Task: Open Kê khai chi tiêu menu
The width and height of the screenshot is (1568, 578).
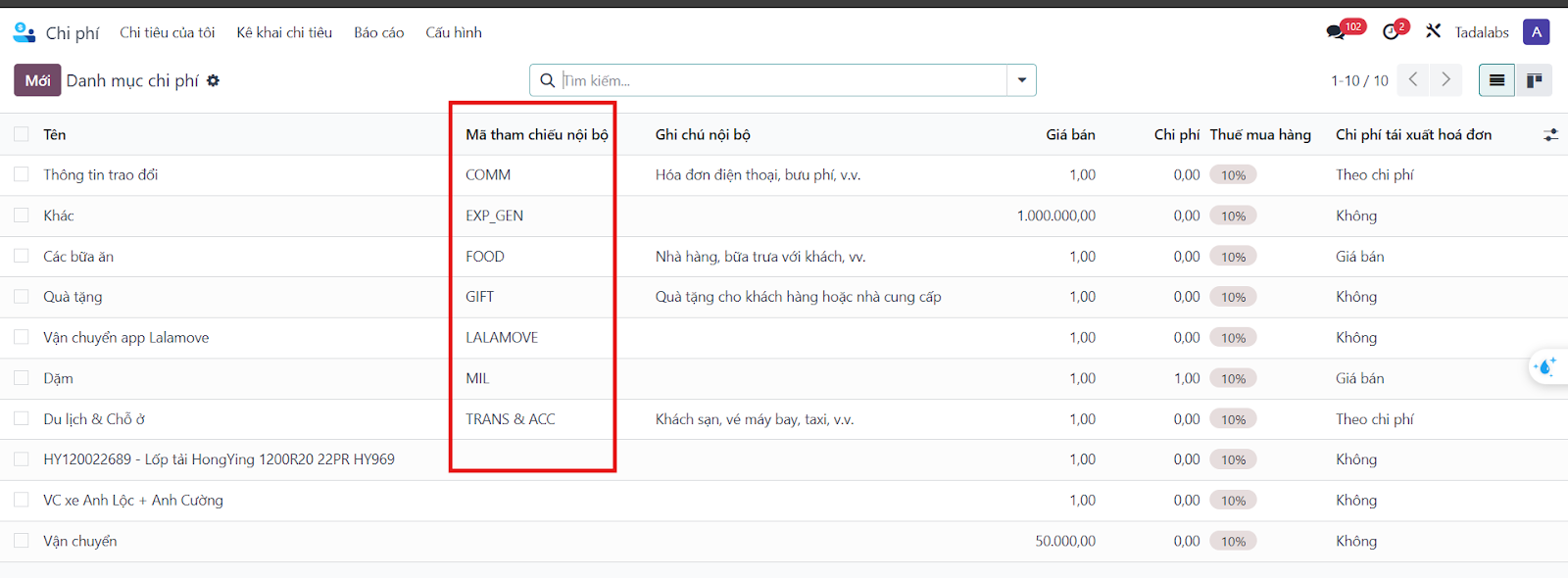Action: click(284, 32)
